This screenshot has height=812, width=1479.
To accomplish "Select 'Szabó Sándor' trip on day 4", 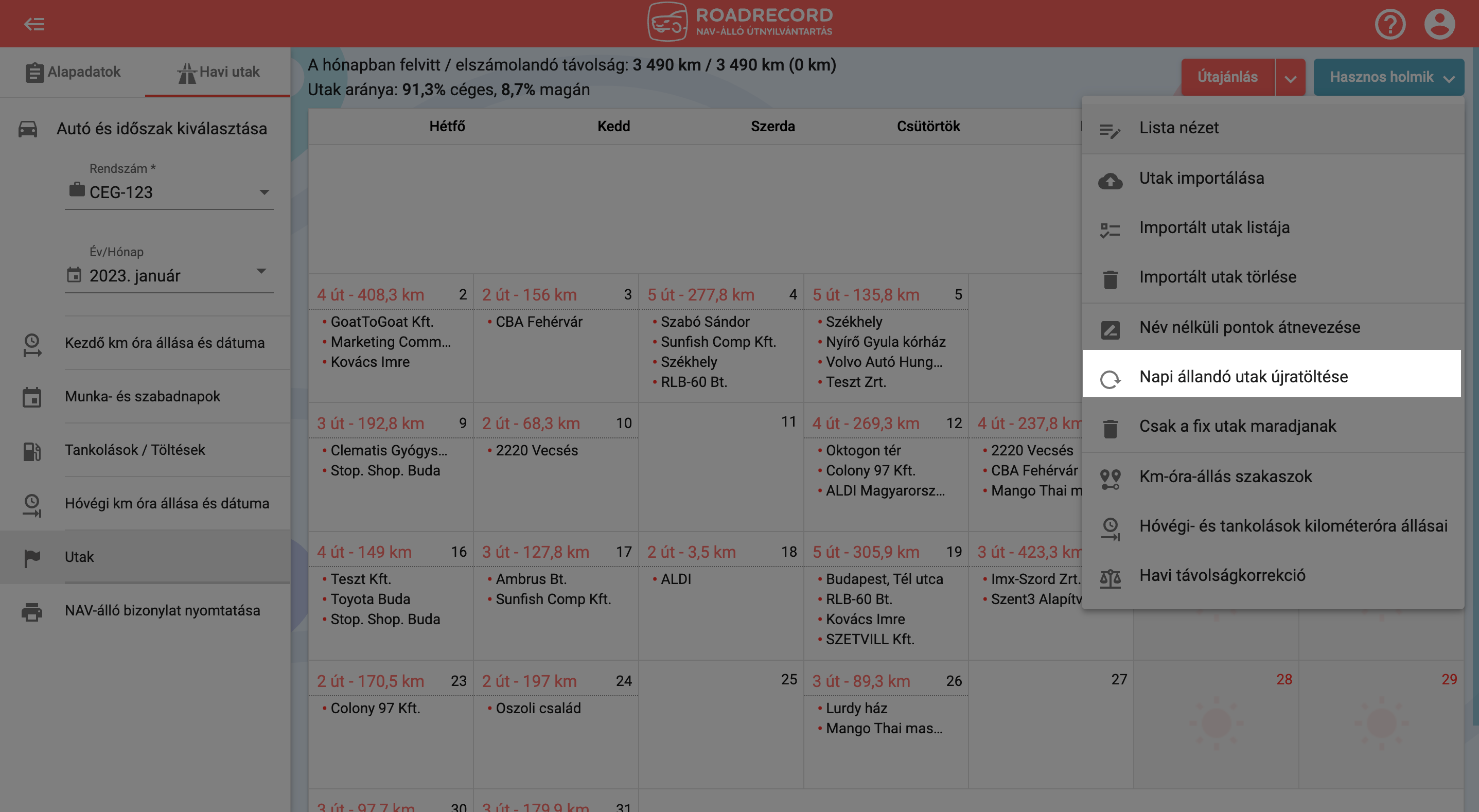I will 705,322.
